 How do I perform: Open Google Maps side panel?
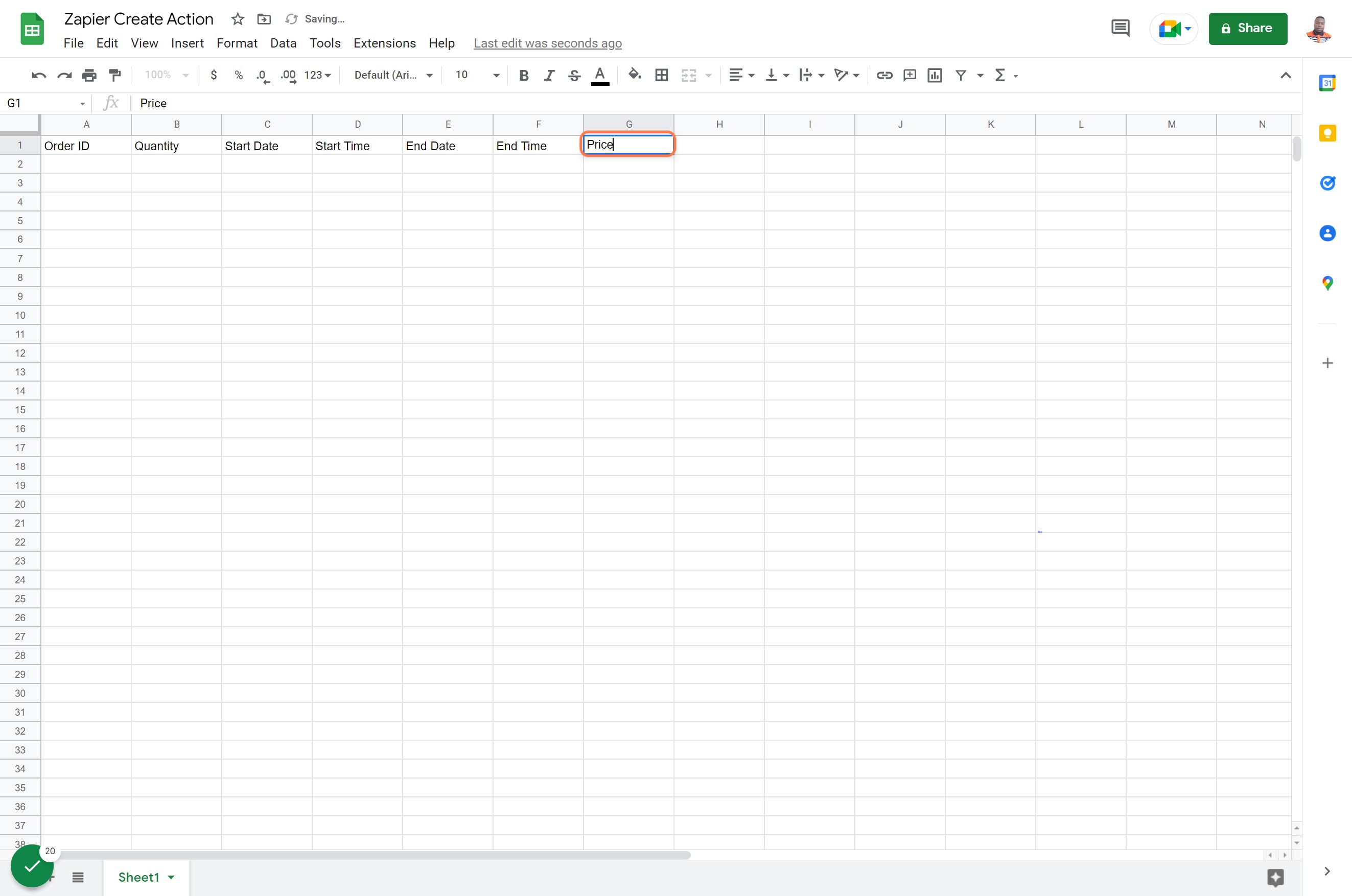tap(1327, 283)
